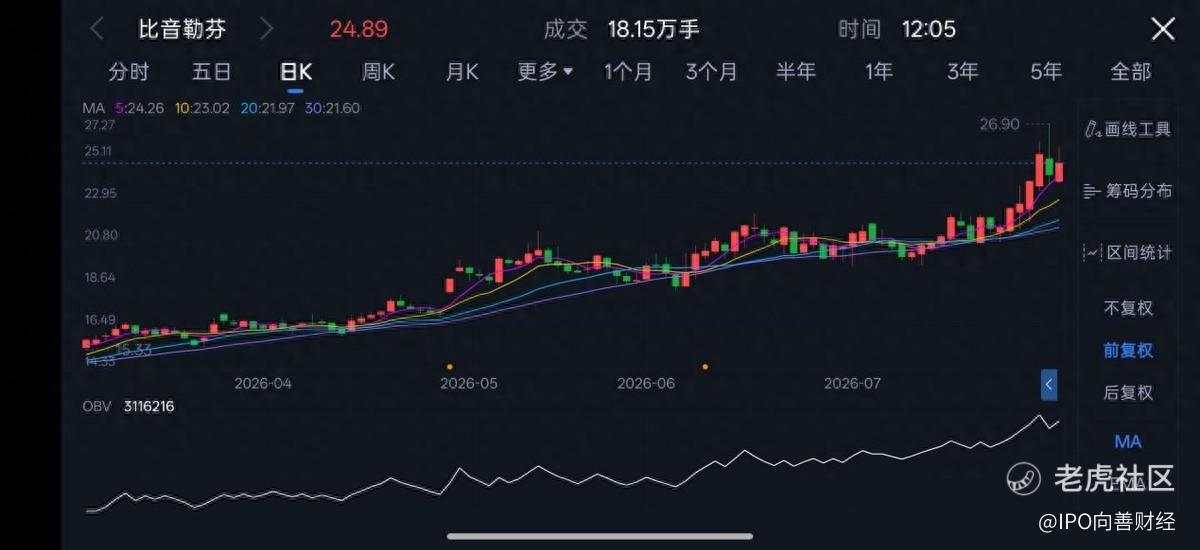This screenshot has height=550, width=1200.
Task: Select the 周K weekly chart tab
Action: [x=378, y=72]
